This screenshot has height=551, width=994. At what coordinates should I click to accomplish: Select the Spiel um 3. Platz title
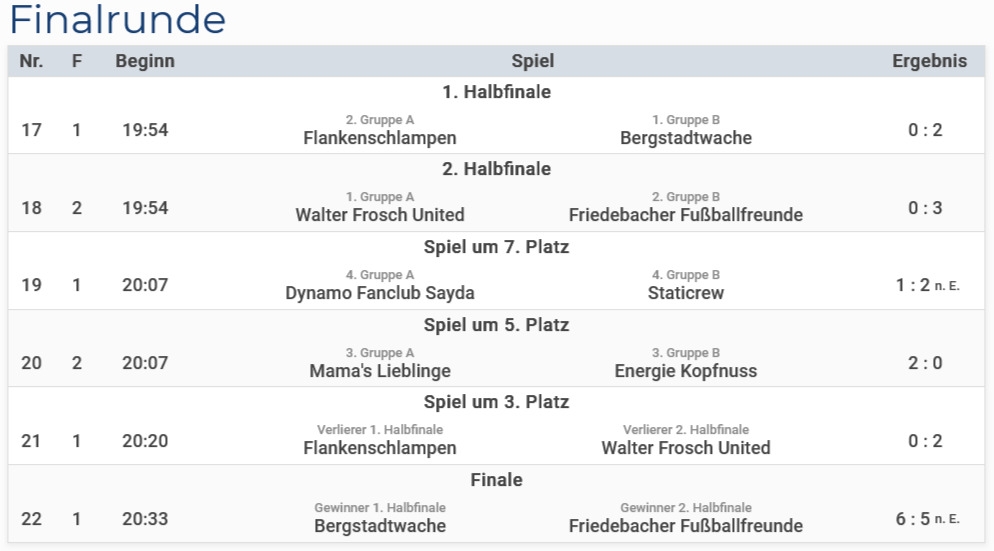point(496,402)
